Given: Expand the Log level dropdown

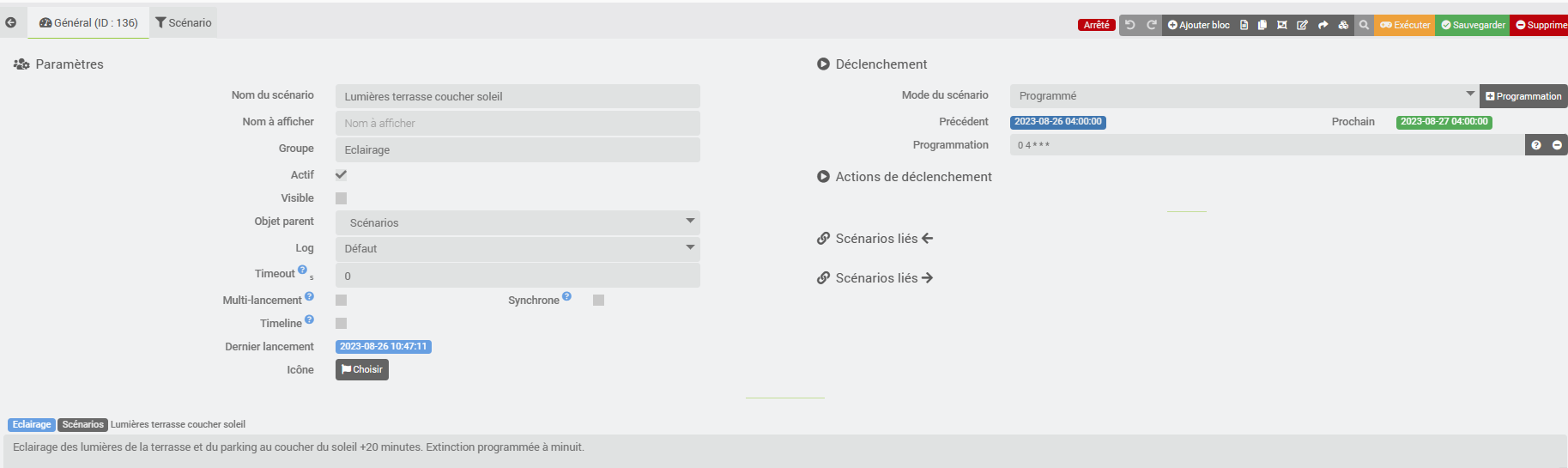Looking at the screenshot, I should coord(518,249).
